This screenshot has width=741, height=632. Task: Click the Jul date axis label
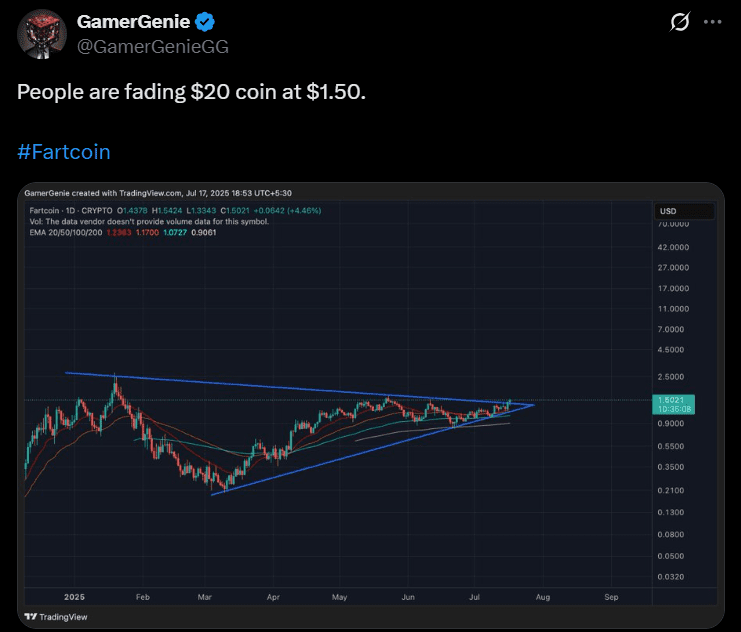(474, 597)
